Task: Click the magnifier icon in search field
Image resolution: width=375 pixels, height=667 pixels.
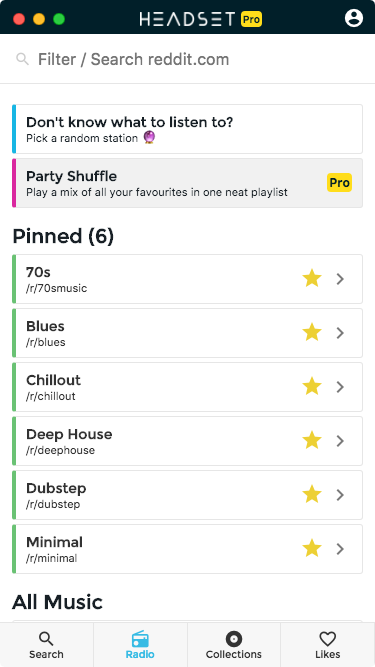Action: click(x=22, y=59)
